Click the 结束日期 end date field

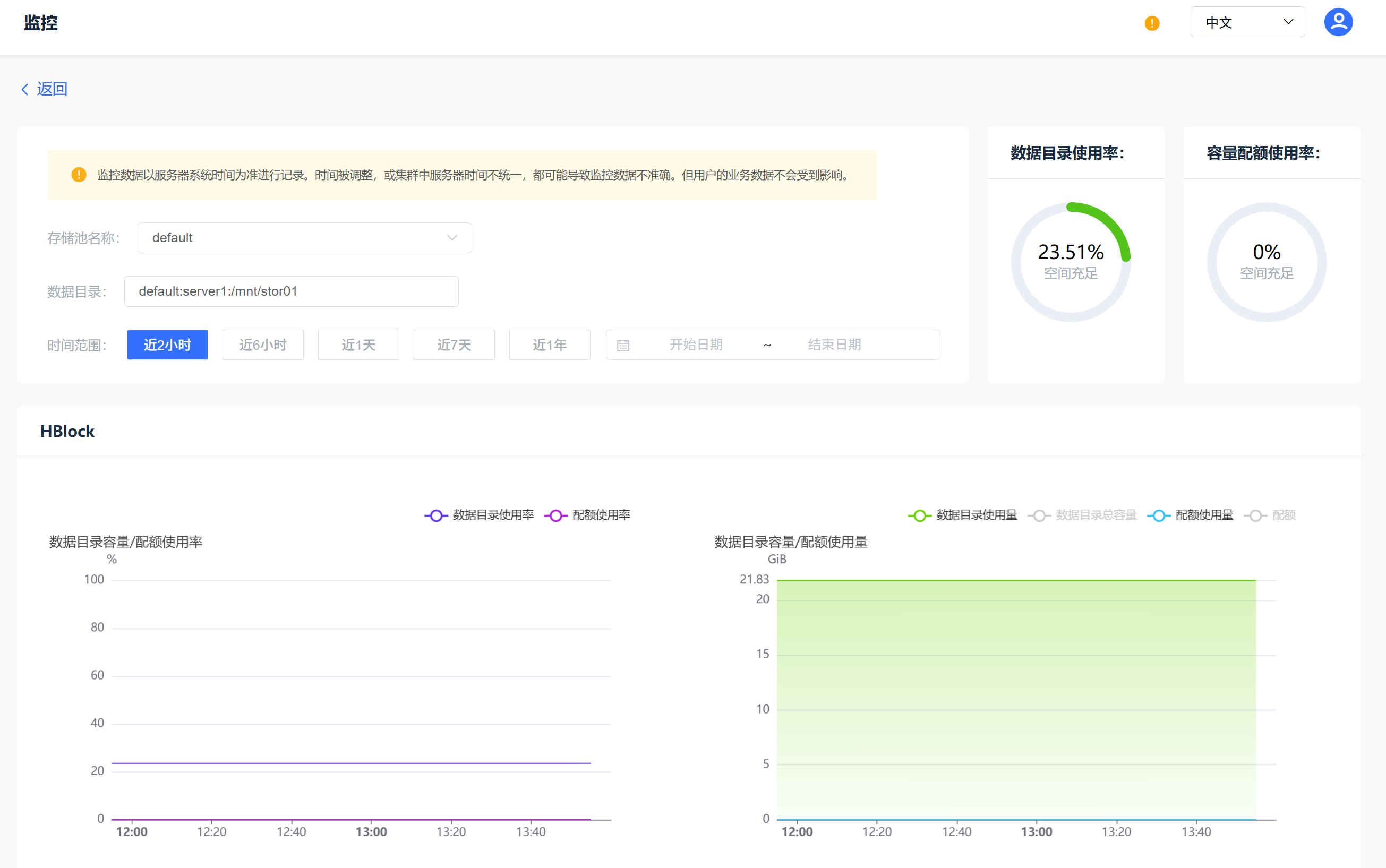point(834,345)
